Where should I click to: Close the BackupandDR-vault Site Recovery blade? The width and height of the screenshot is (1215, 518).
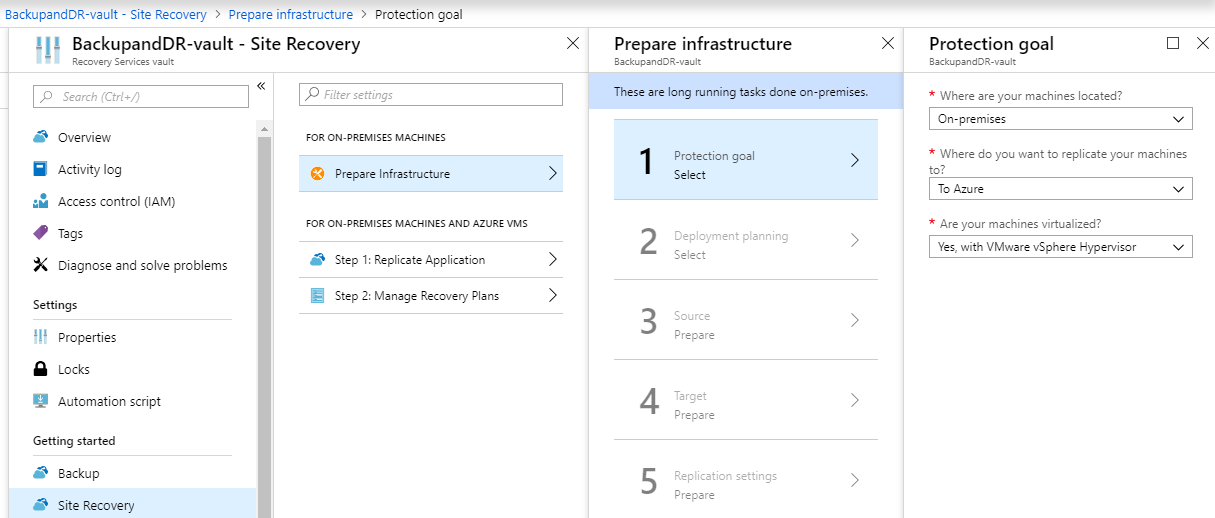click(x=572, y=43)
